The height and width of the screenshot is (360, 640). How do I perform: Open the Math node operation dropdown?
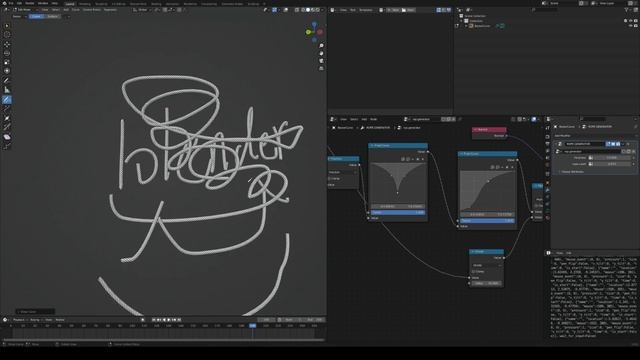[486, 265]
